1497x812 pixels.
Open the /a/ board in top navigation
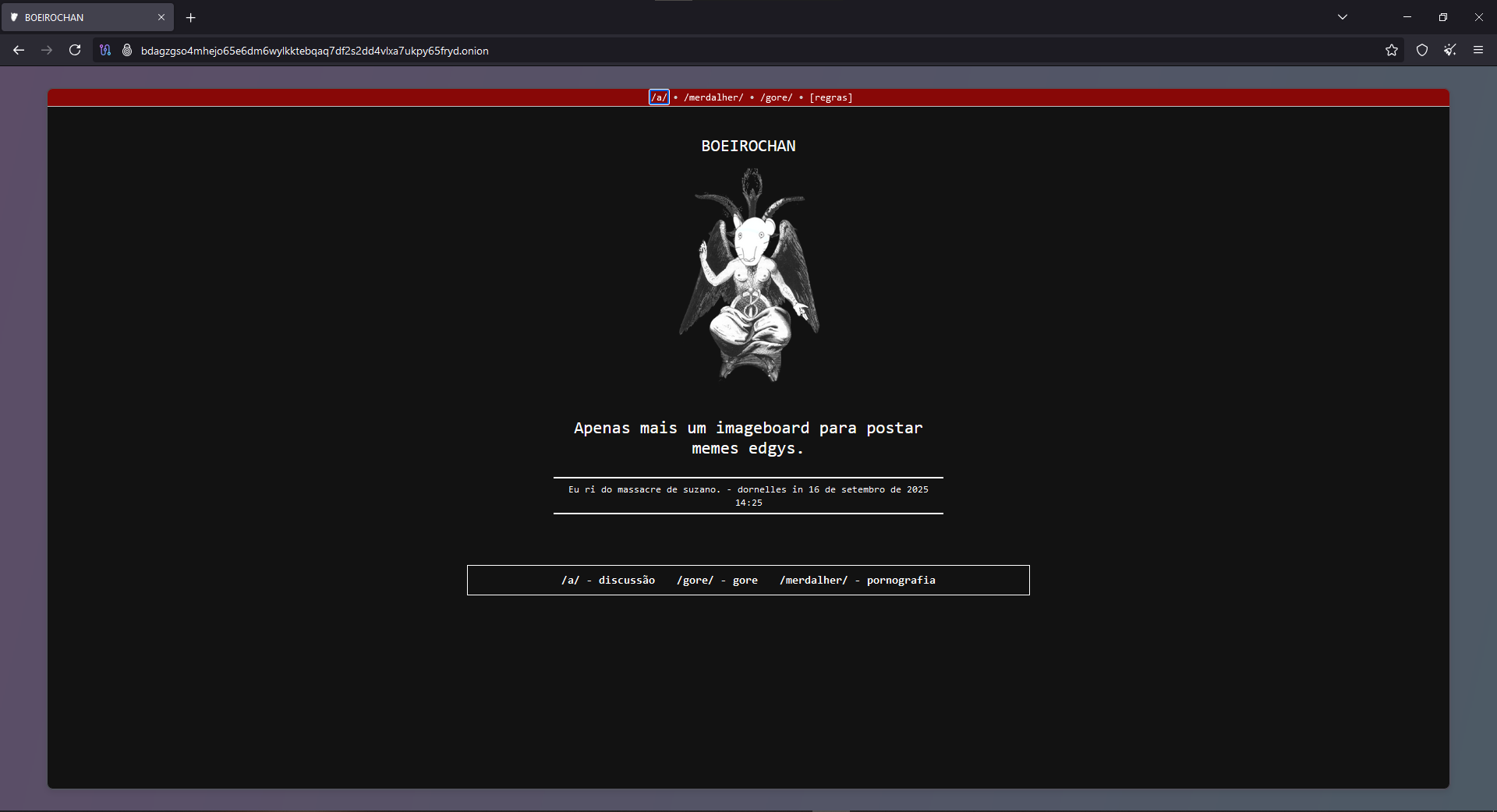pos(659,97)
